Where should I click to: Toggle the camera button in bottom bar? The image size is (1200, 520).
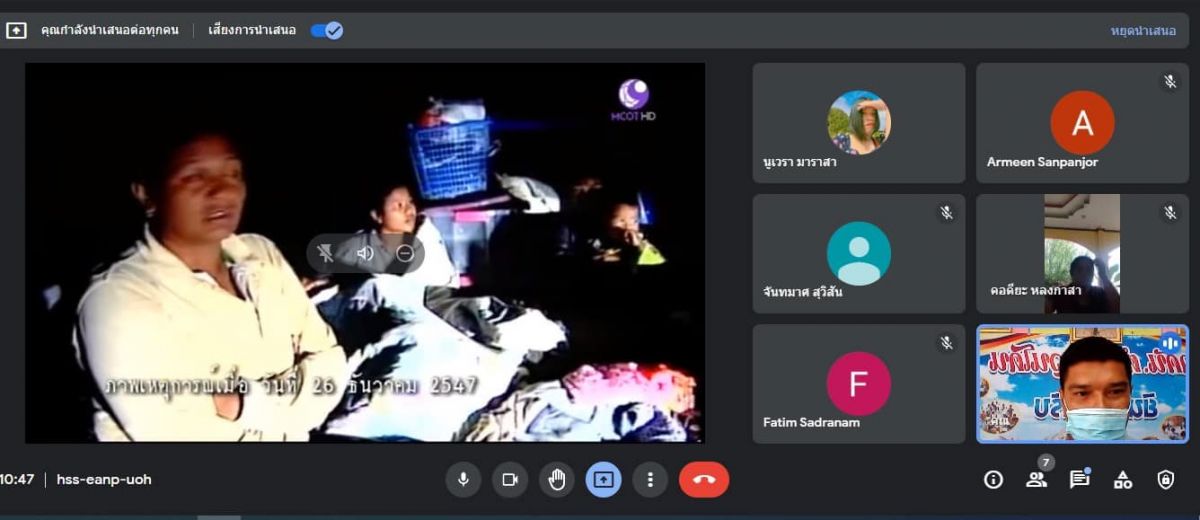point(510,480)
